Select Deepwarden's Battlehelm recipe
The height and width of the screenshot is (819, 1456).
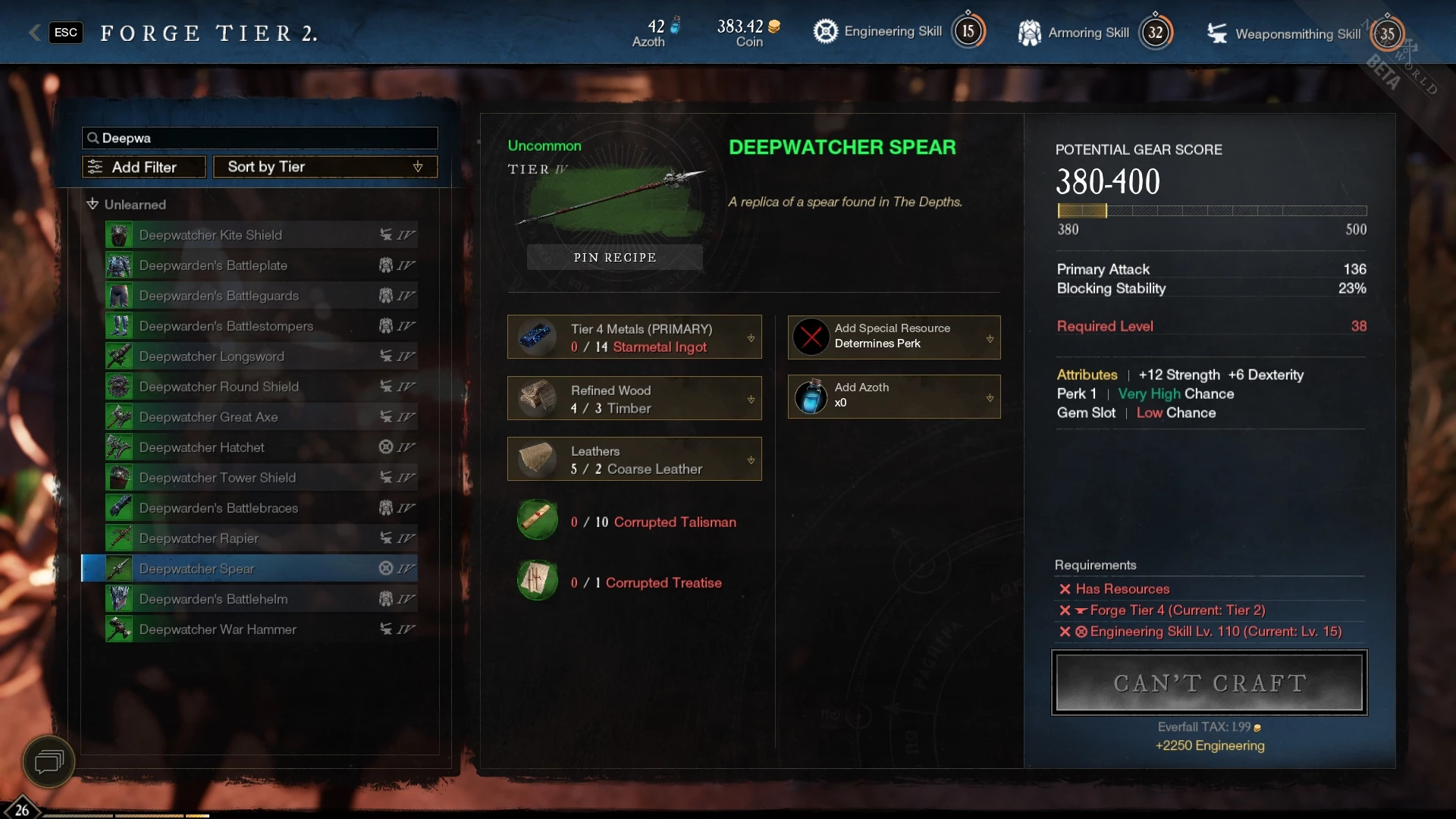(261, 599)
